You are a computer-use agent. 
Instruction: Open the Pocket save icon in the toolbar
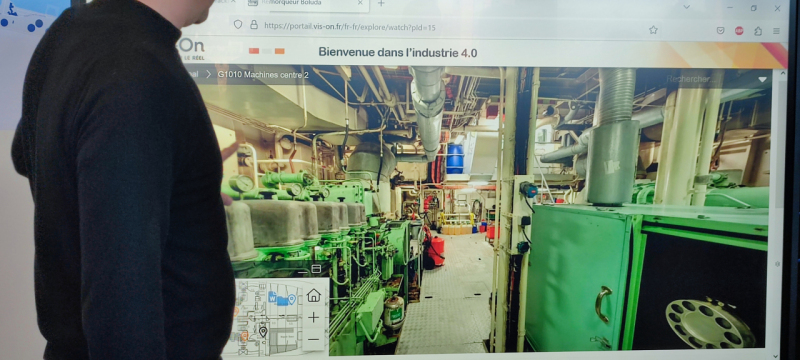(720, 31)
